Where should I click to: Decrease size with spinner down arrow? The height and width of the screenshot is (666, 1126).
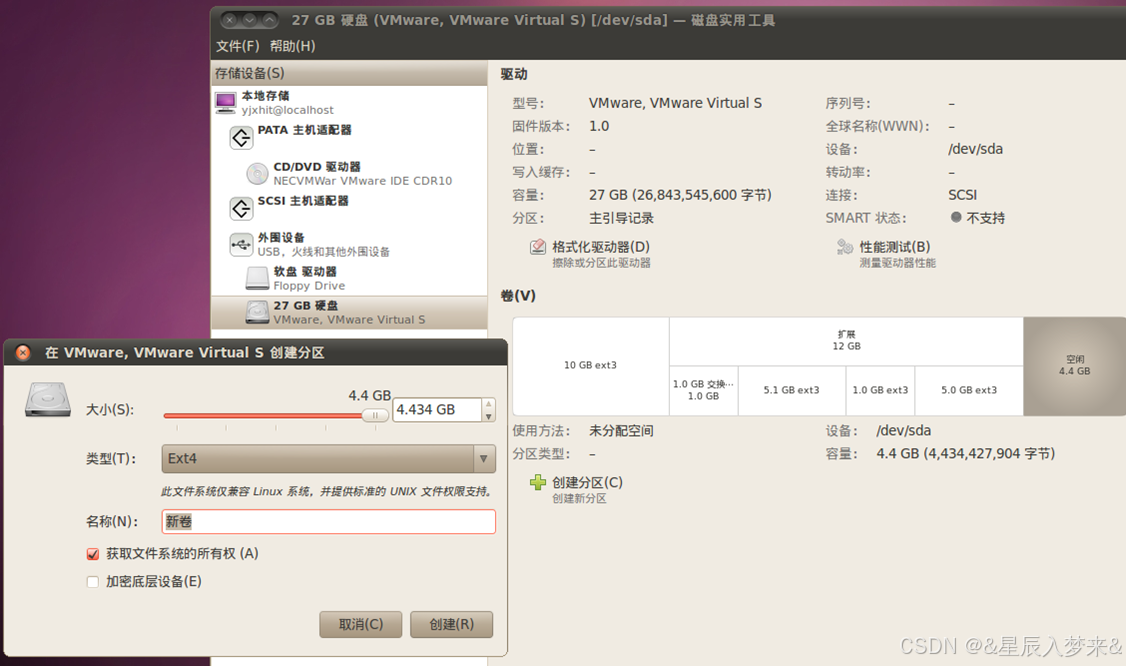[x=488, y=416]
